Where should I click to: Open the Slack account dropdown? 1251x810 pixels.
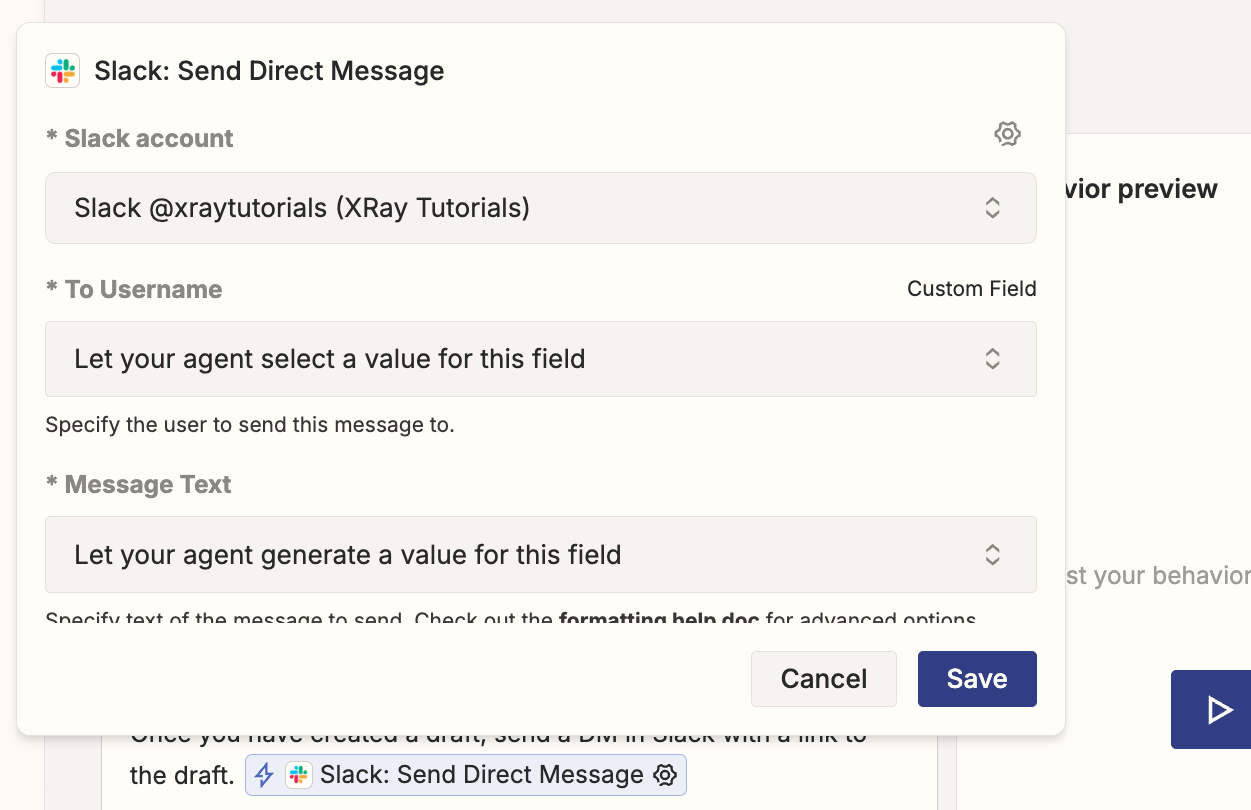[x=541, y=208]
